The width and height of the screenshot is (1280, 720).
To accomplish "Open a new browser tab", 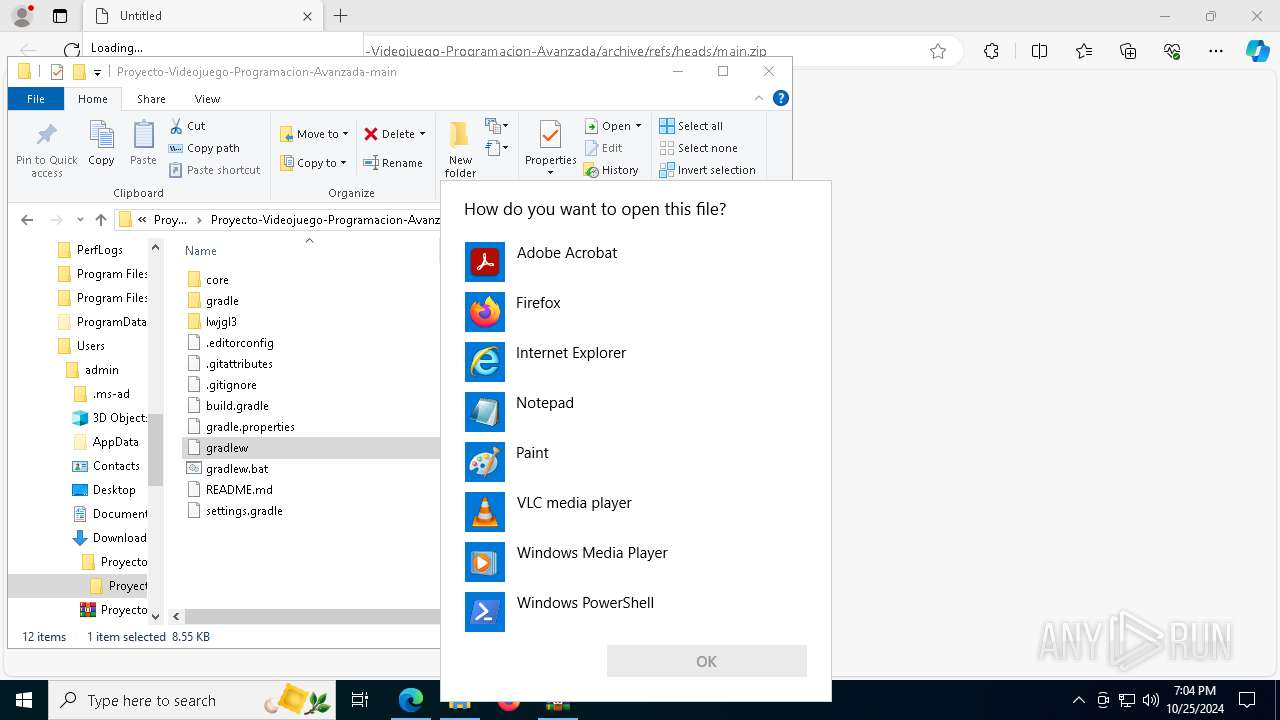I will 341,16.
